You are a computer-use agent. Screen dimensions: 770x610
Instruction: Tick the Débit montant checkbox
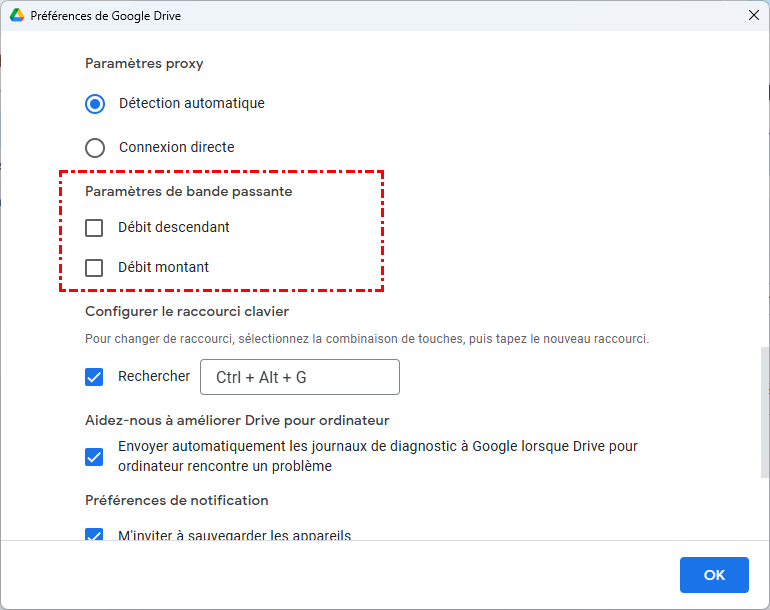[94, 268]
